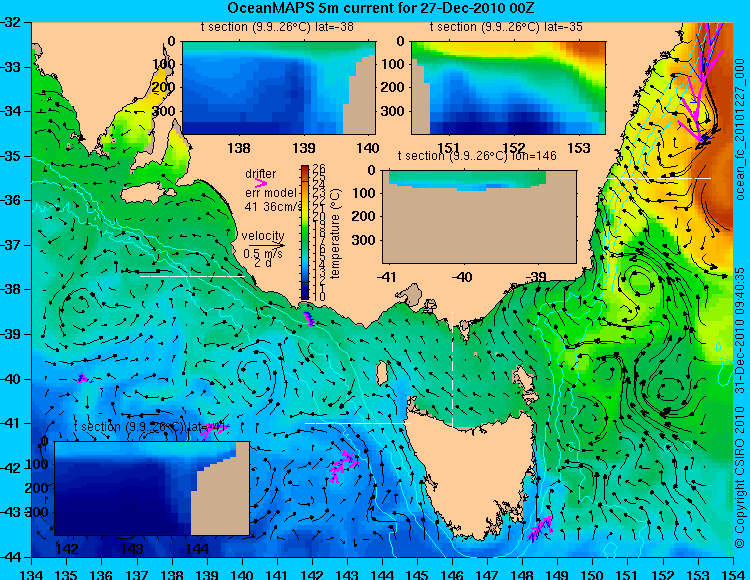This screenshot has width=750, height=580.
Task: Open the lat=-35 temperature section plot
Action: (x=508, y=88)
